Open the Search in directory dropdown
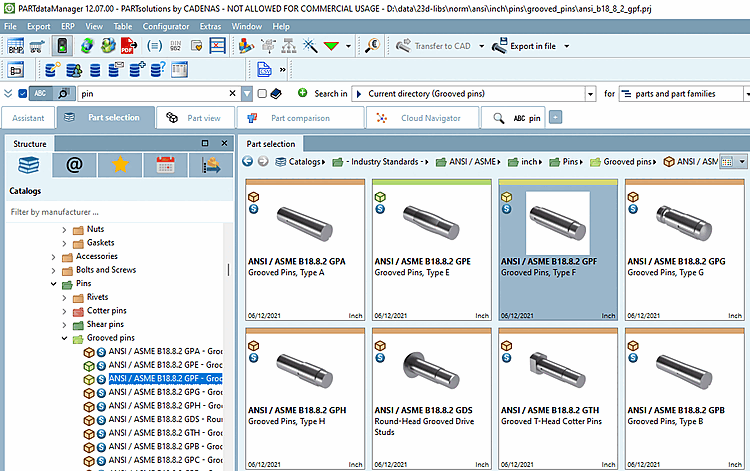Screen dimensions: 750x471 (590, 94)
